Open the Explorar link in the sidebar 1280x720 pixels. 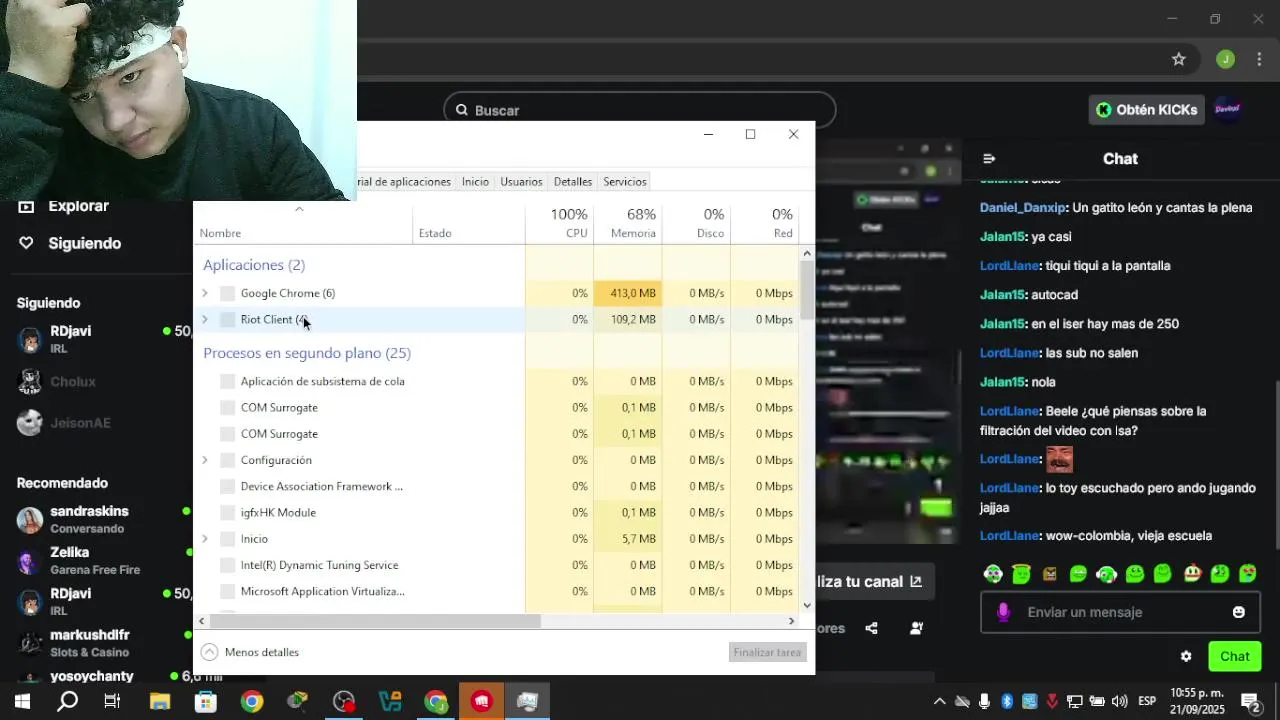tap(78, 206)
